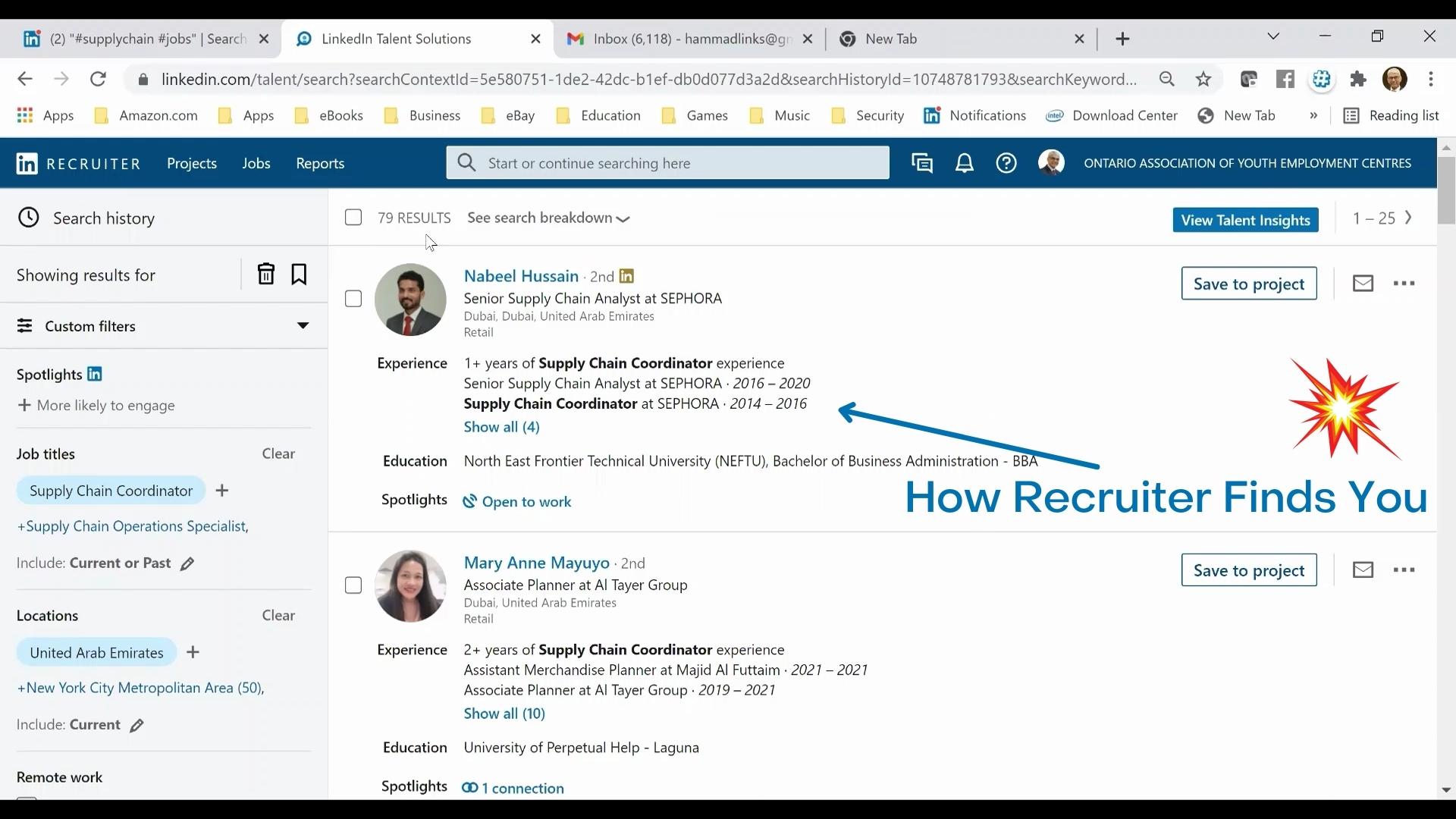Screen dimensions: 1456x819
Task: Open more options for Mary Anne Mayuyo
Action: [x=1404, y=570]
